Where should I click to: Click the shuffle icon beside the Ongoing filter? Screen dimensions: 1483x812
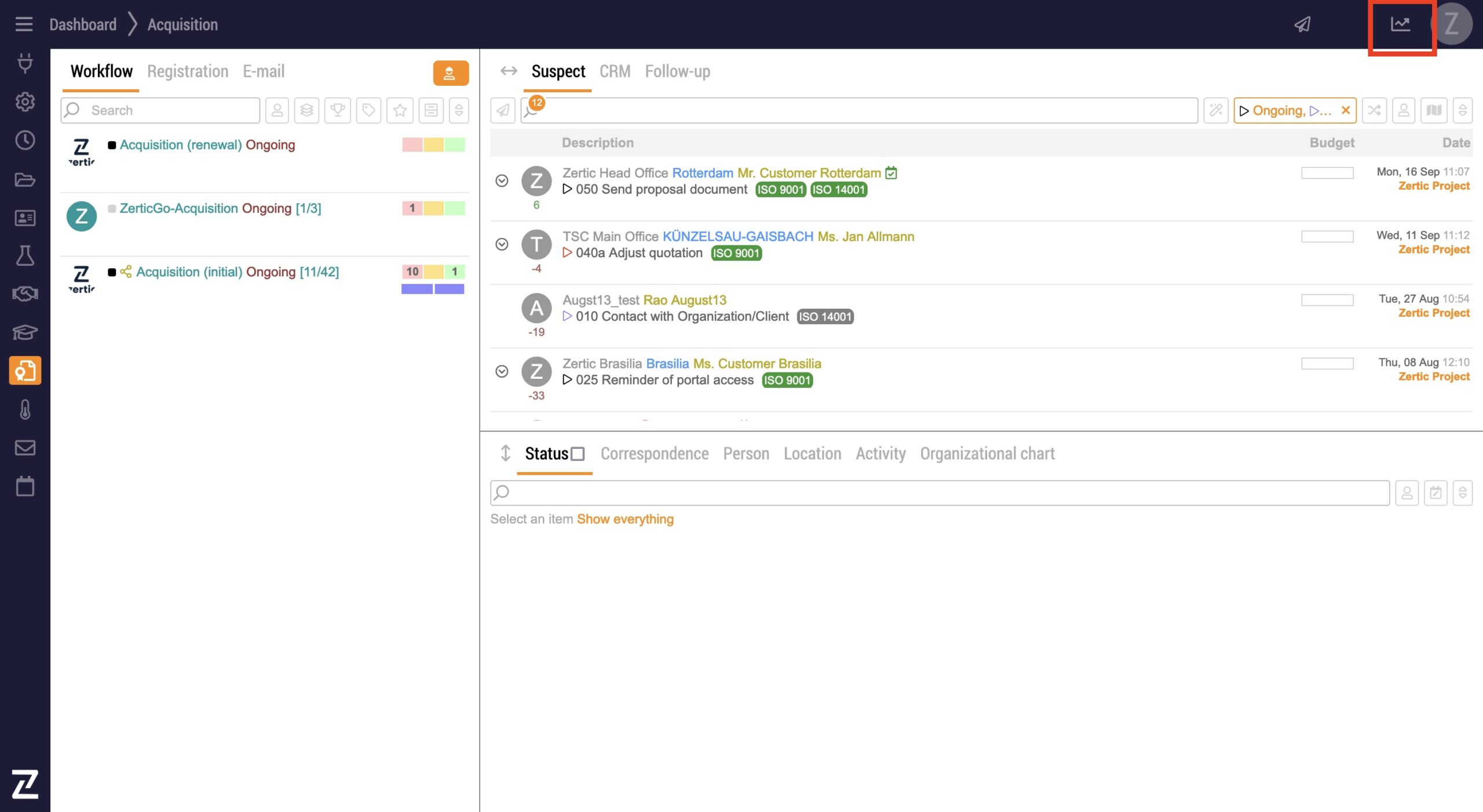coord(1374,110)
